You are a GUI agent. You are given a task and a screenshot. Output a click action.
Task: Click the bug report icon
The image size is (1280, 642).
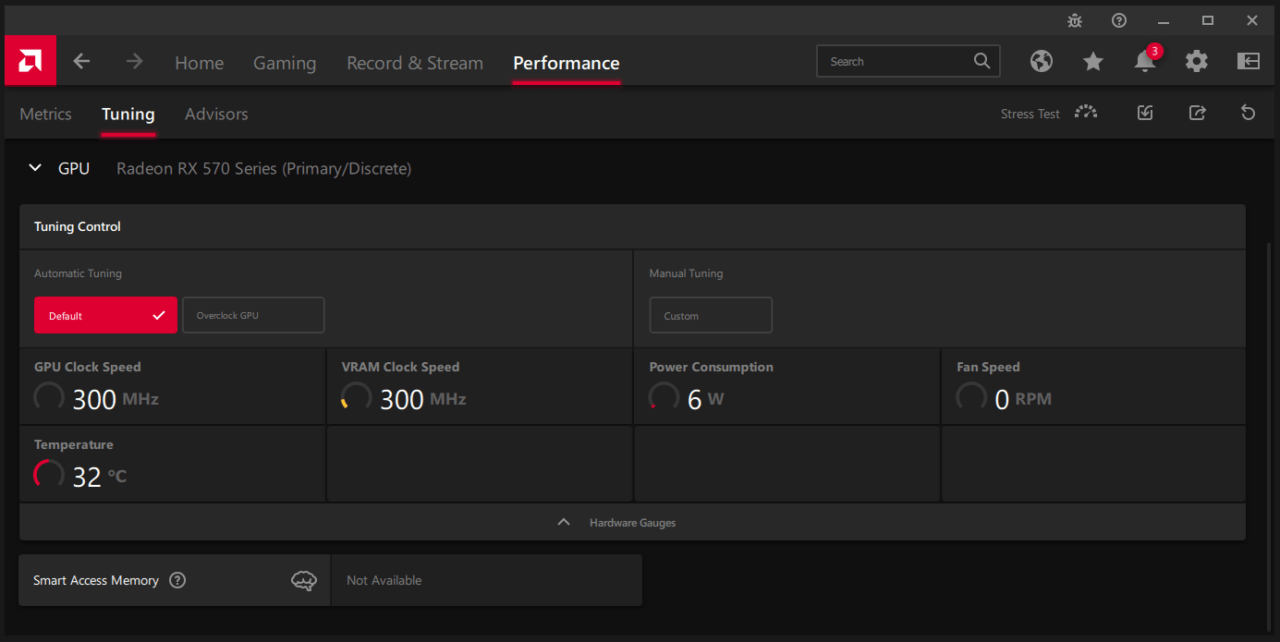1075,21
